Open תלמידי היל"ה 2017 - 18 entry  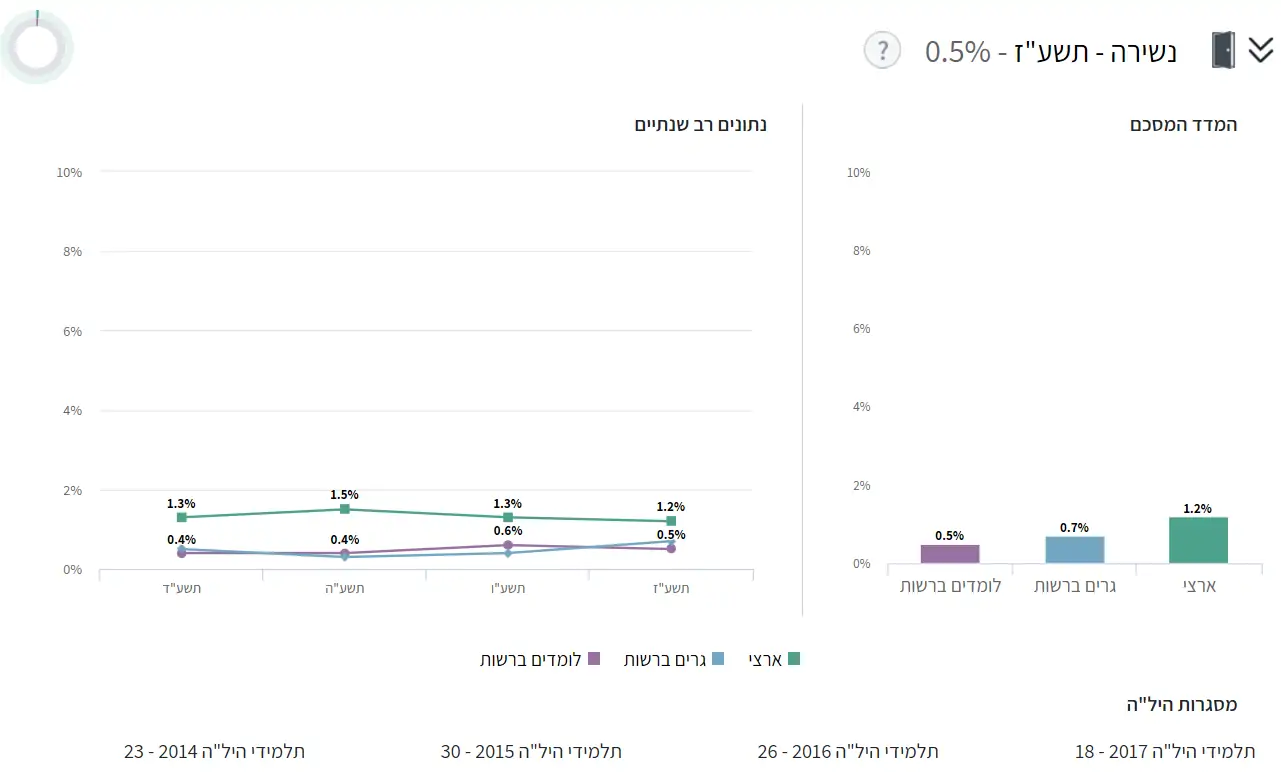[x=1165, y=751]
